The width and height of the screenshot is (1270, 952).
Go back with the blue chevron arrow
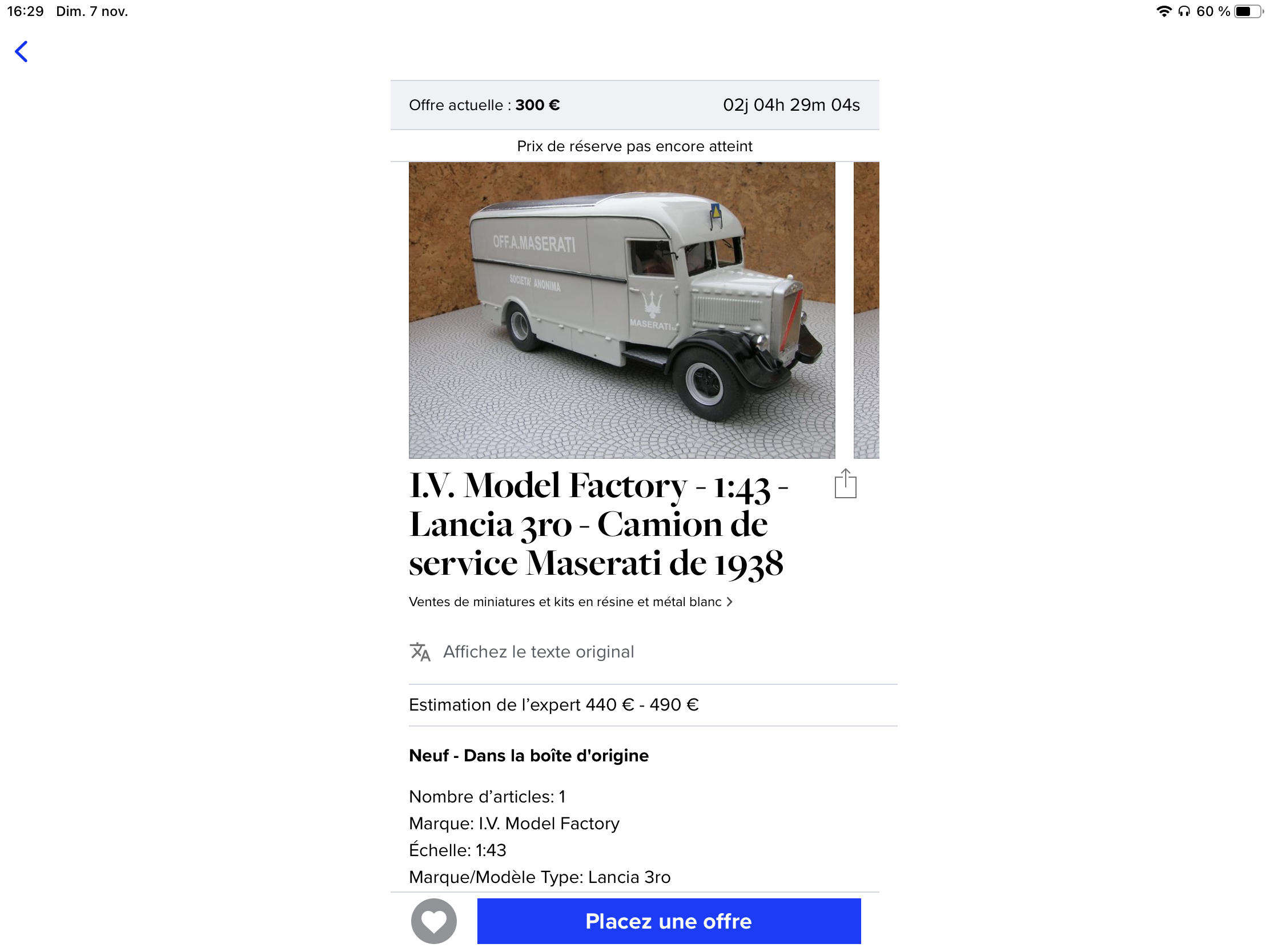(21, 51)
